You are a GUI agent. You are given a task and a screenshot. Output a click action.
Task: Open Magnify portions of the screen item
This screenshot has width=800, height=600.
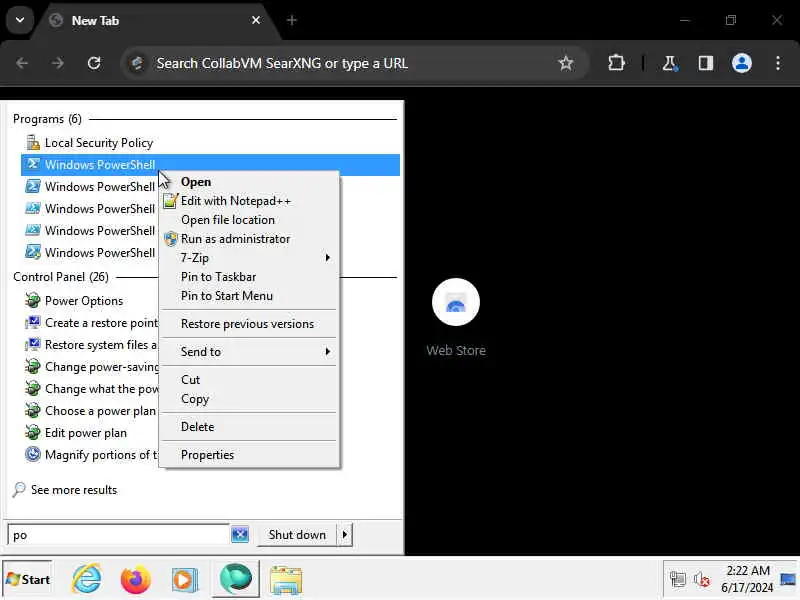(90, 455)
